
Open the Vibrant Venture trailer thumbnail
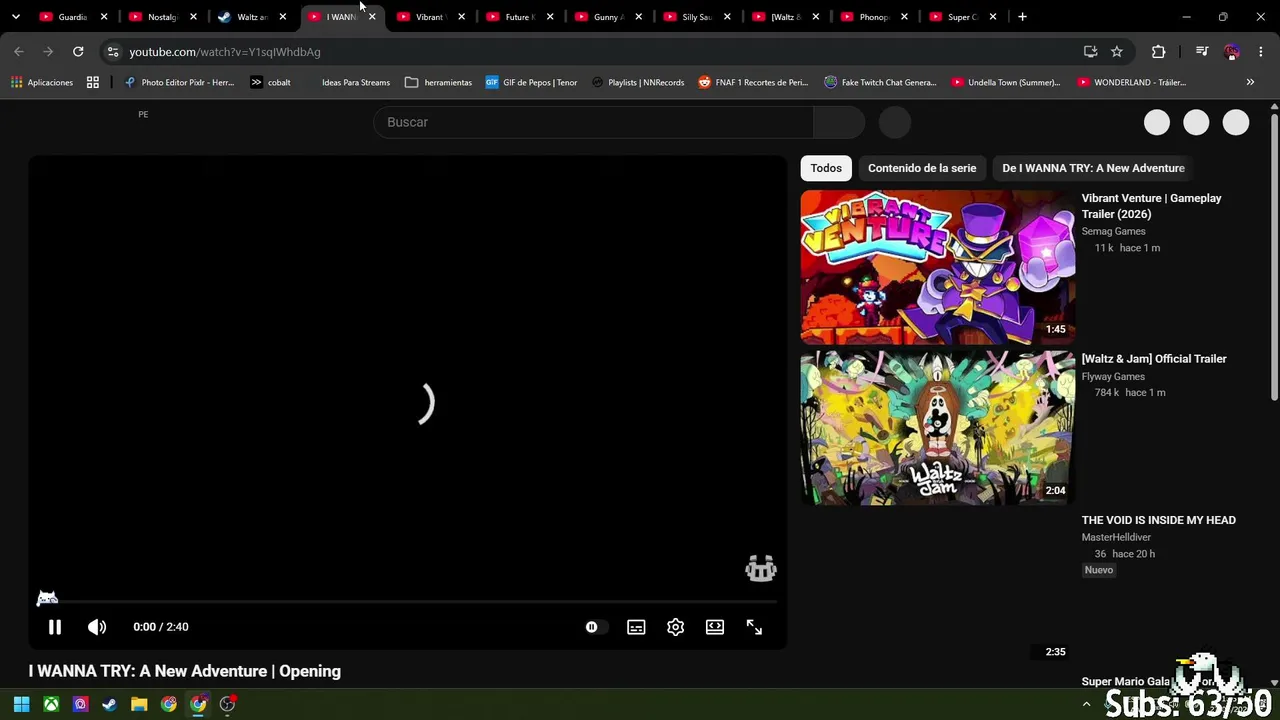pos(938,267)
